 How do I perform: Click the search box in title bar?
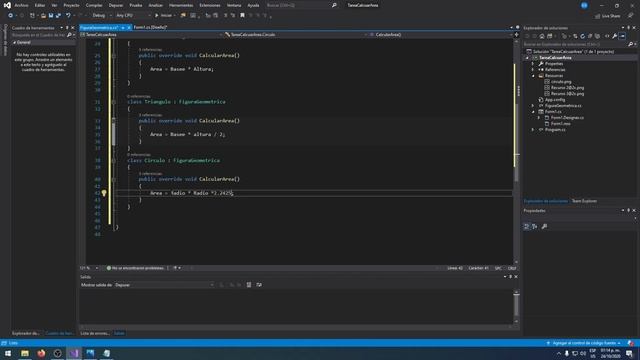[301, 5]
